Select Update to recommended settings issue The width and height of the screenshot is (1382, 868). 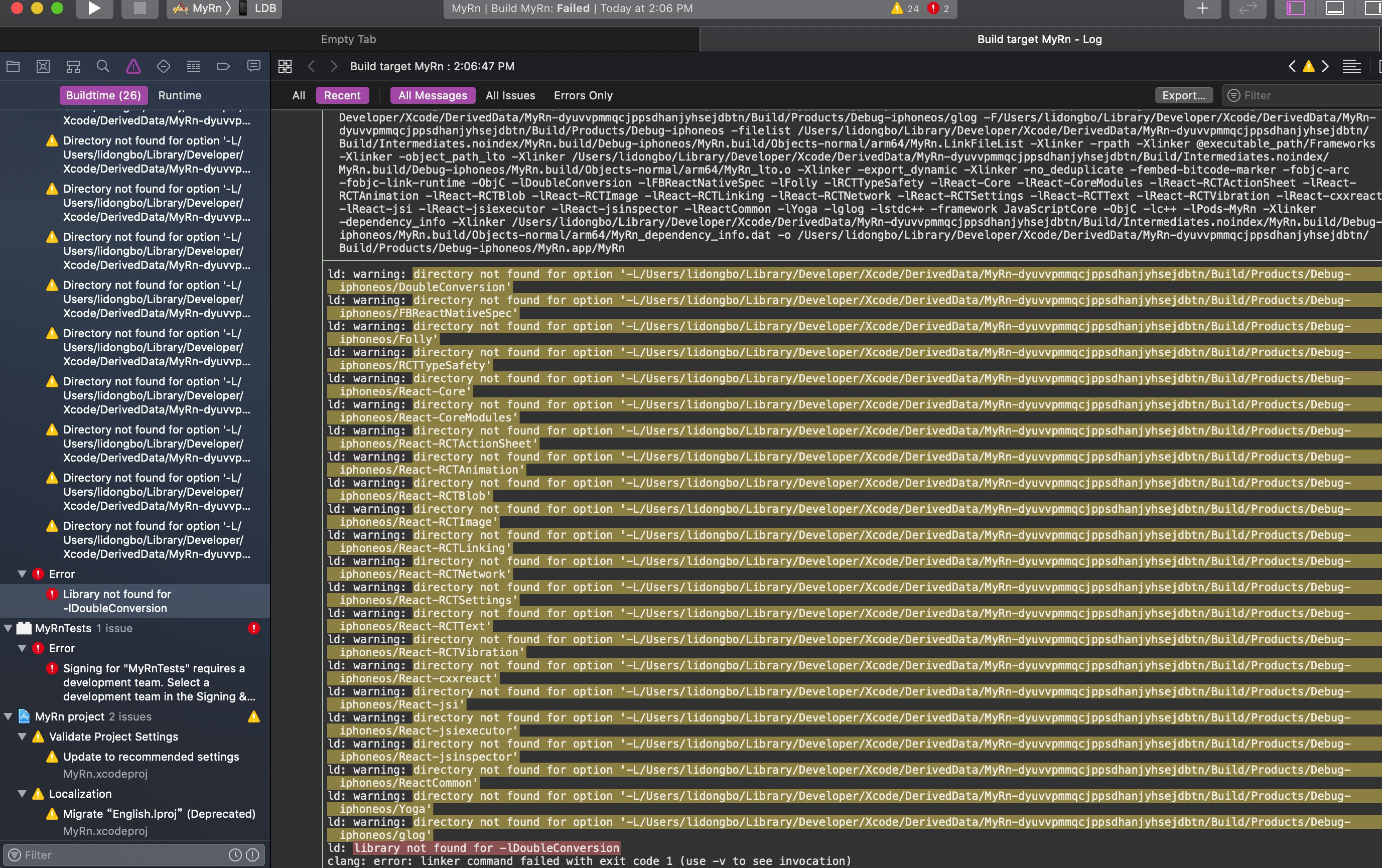[135, 764]
